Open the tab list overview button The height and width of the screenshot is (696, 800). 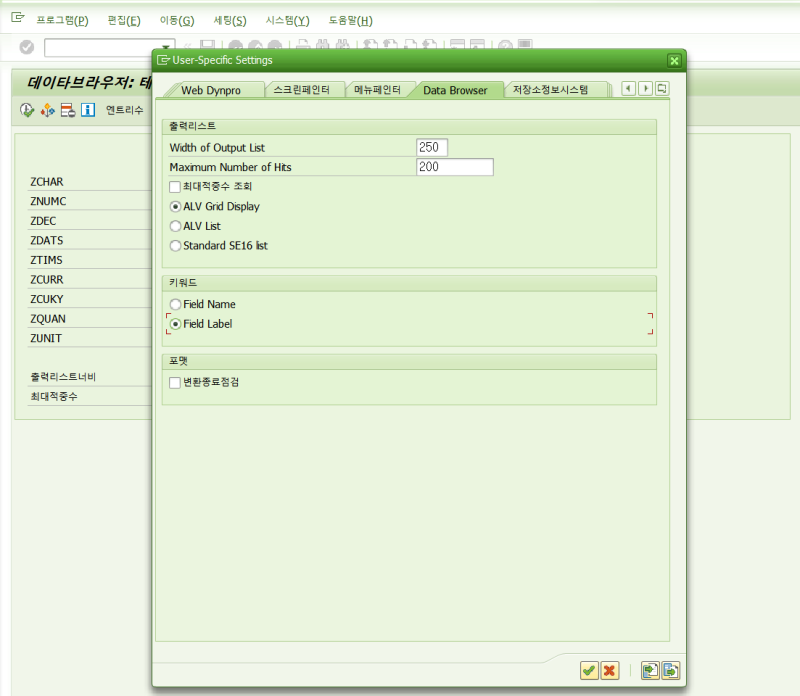tap(662, 88)
